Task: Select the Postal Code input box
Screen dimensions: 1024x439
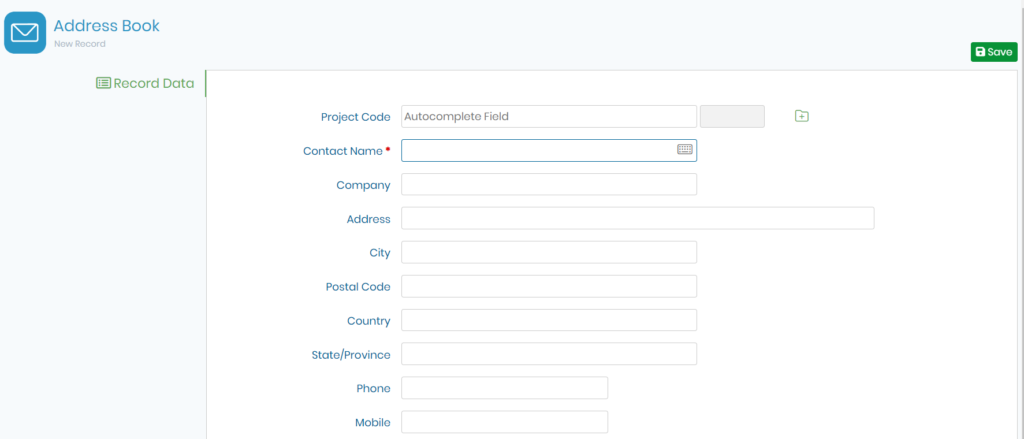Action: [549, 286]
